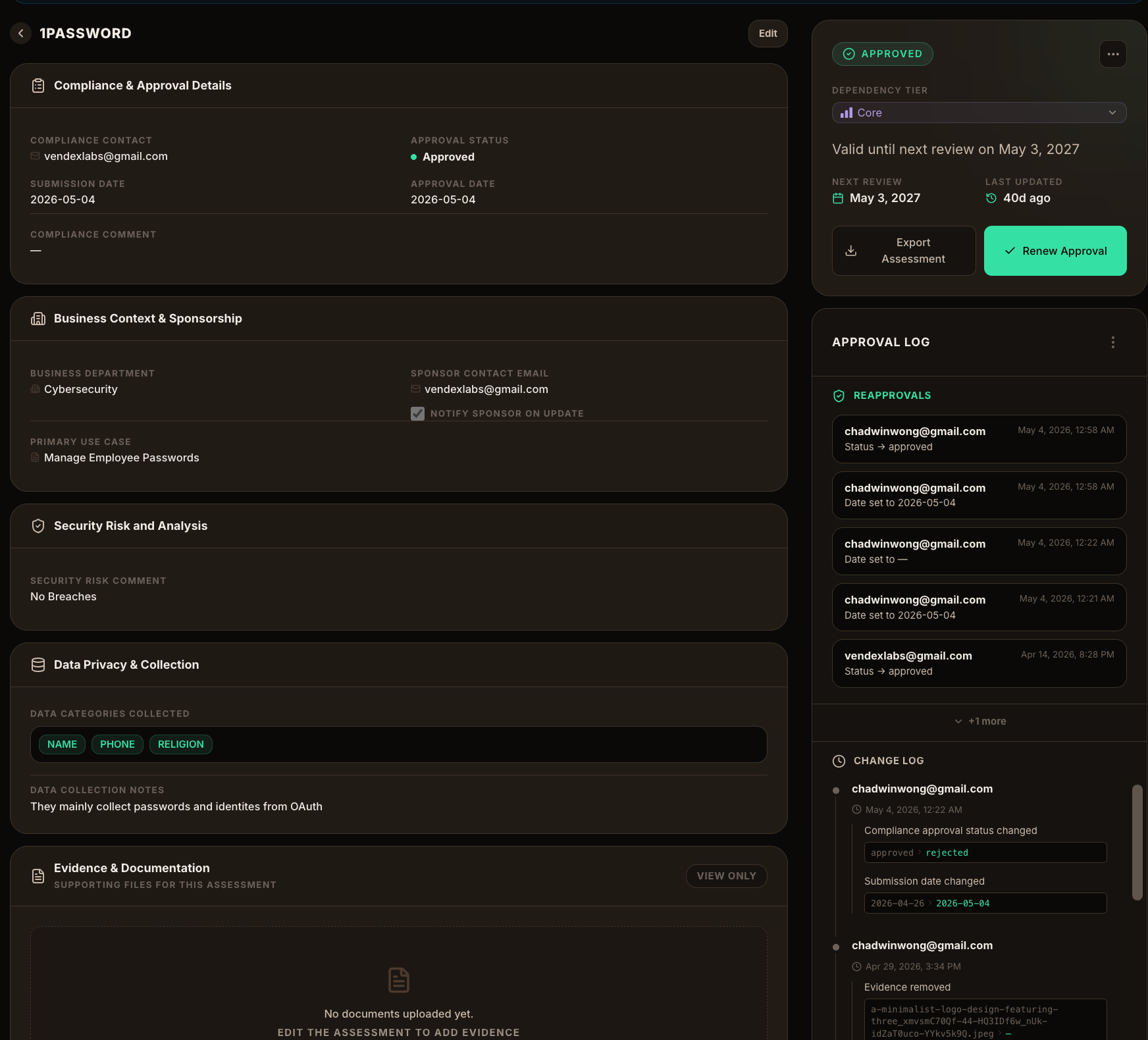Click the text Manage Employee Passwords

pos(122,457)
